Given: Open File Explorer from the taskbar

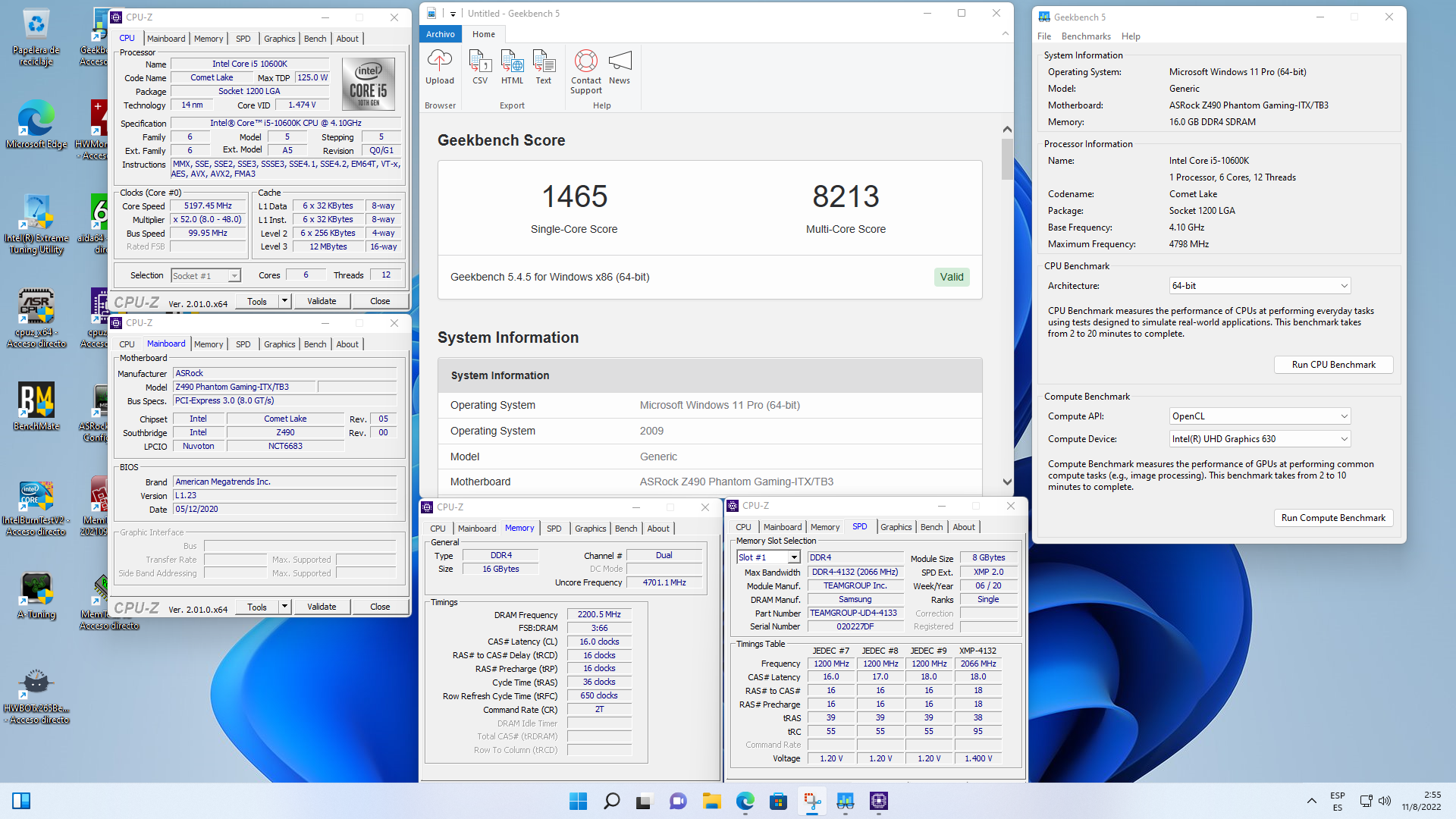Looking at the screenshot, I should pyautogui.click(x=711, y=801).
